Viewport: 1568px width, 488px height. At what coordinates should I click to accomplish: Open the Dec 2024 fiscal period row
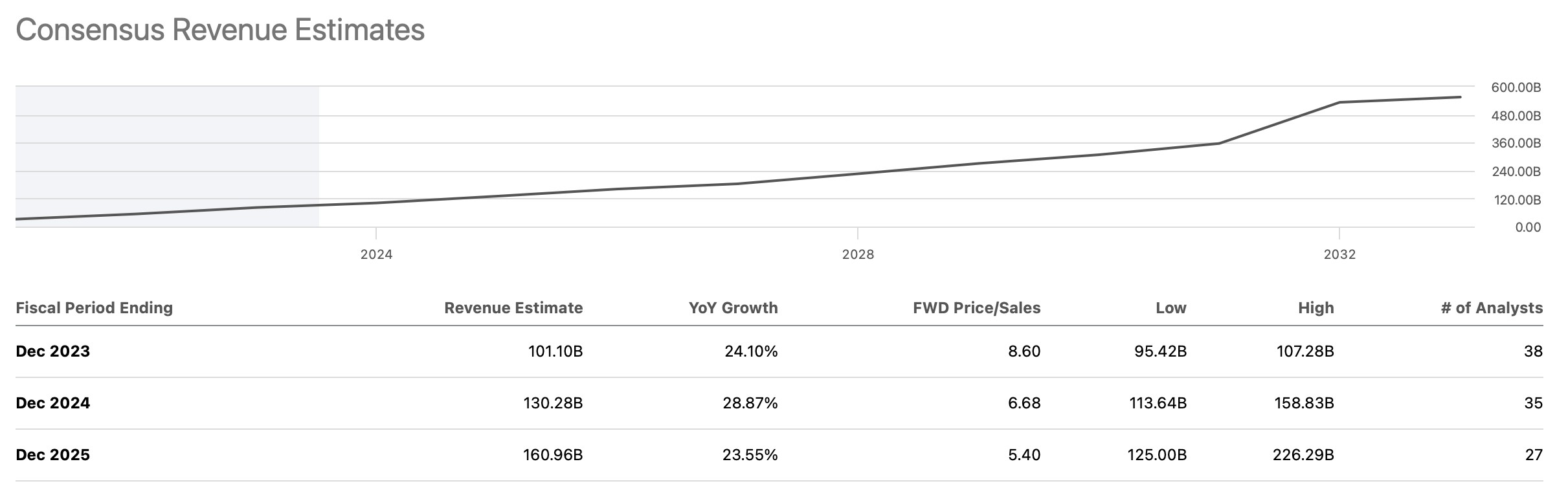[x=53, y=403]
